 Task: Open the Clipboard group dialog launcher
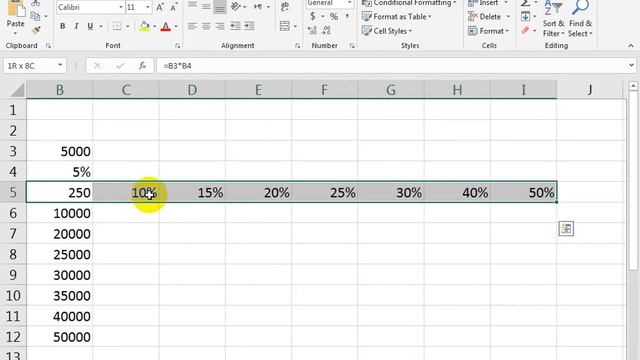click(x=48, y=46)
